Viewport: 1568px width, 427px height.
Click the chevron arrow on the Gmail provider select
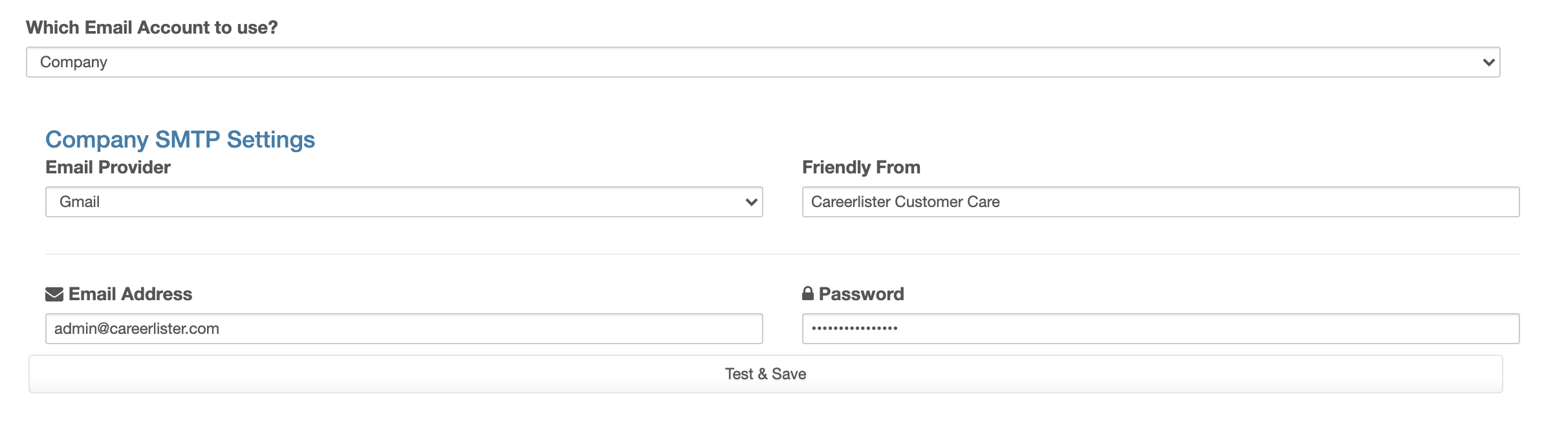[751, 203]
